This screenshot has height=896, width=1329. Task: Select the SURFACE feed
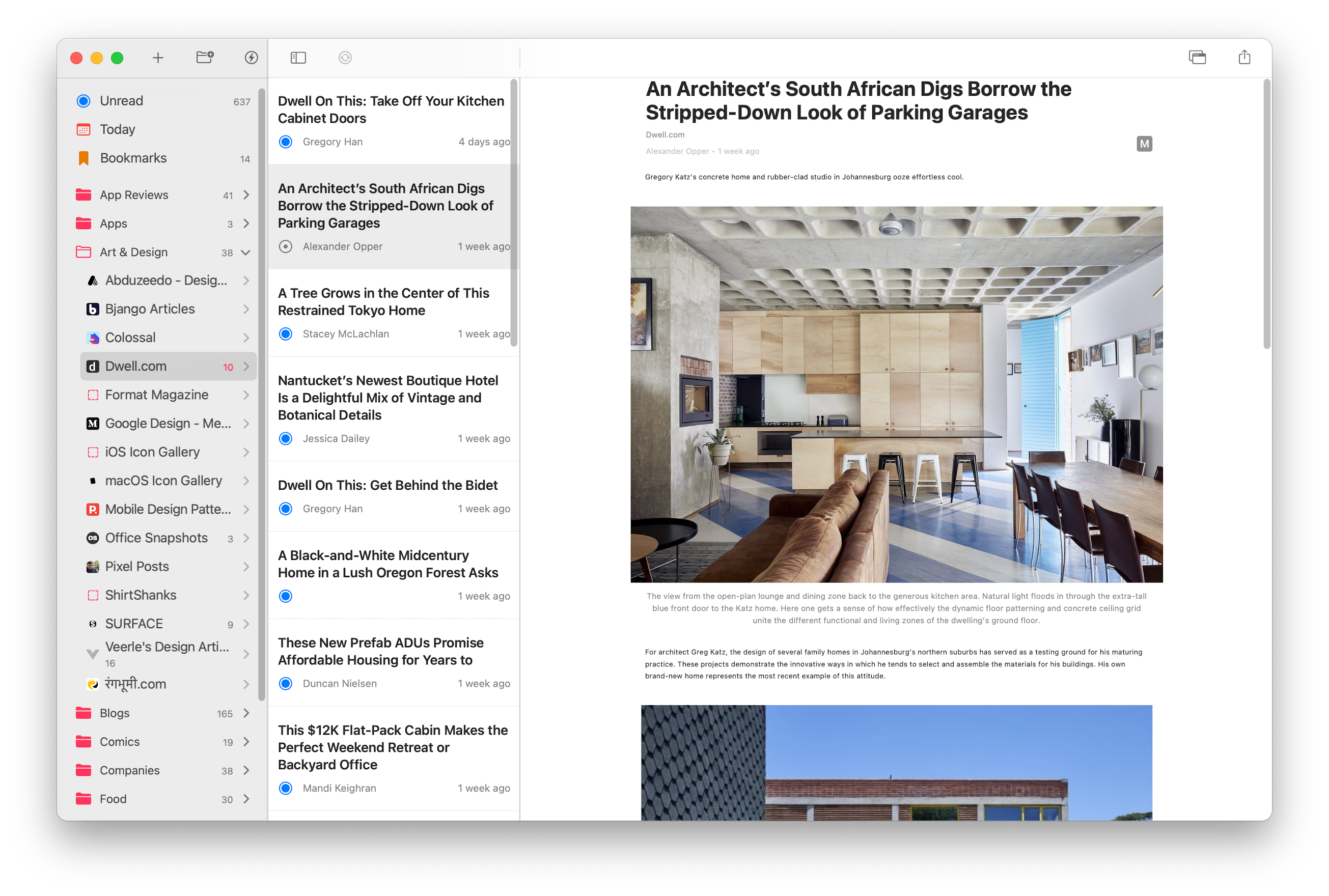coord(168,624)
